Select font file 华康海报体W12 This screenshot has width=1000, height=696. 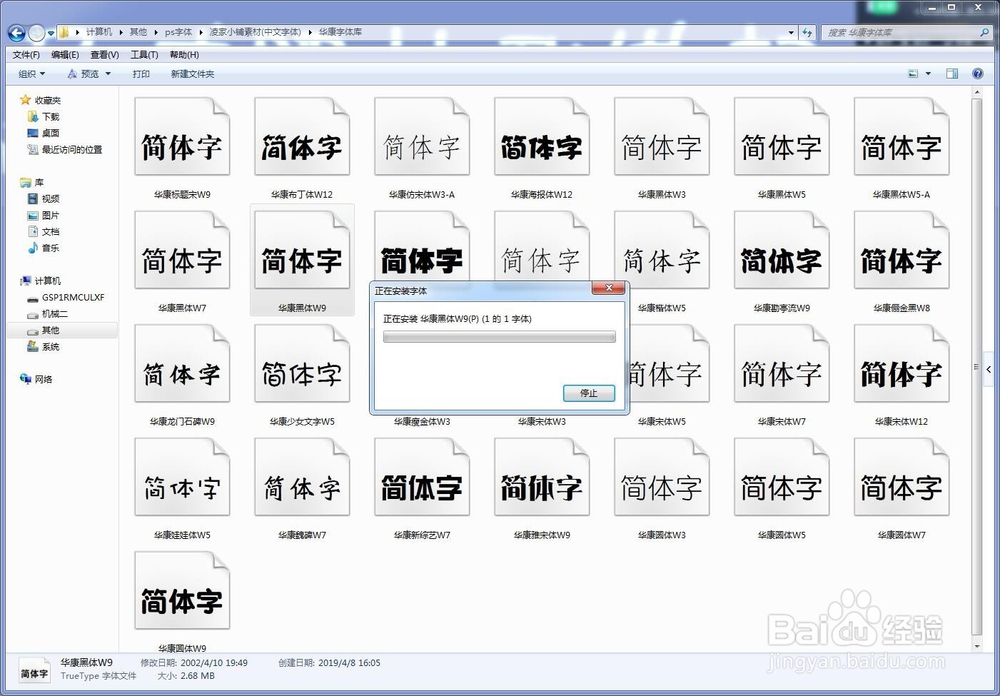(x=541, y=148)
